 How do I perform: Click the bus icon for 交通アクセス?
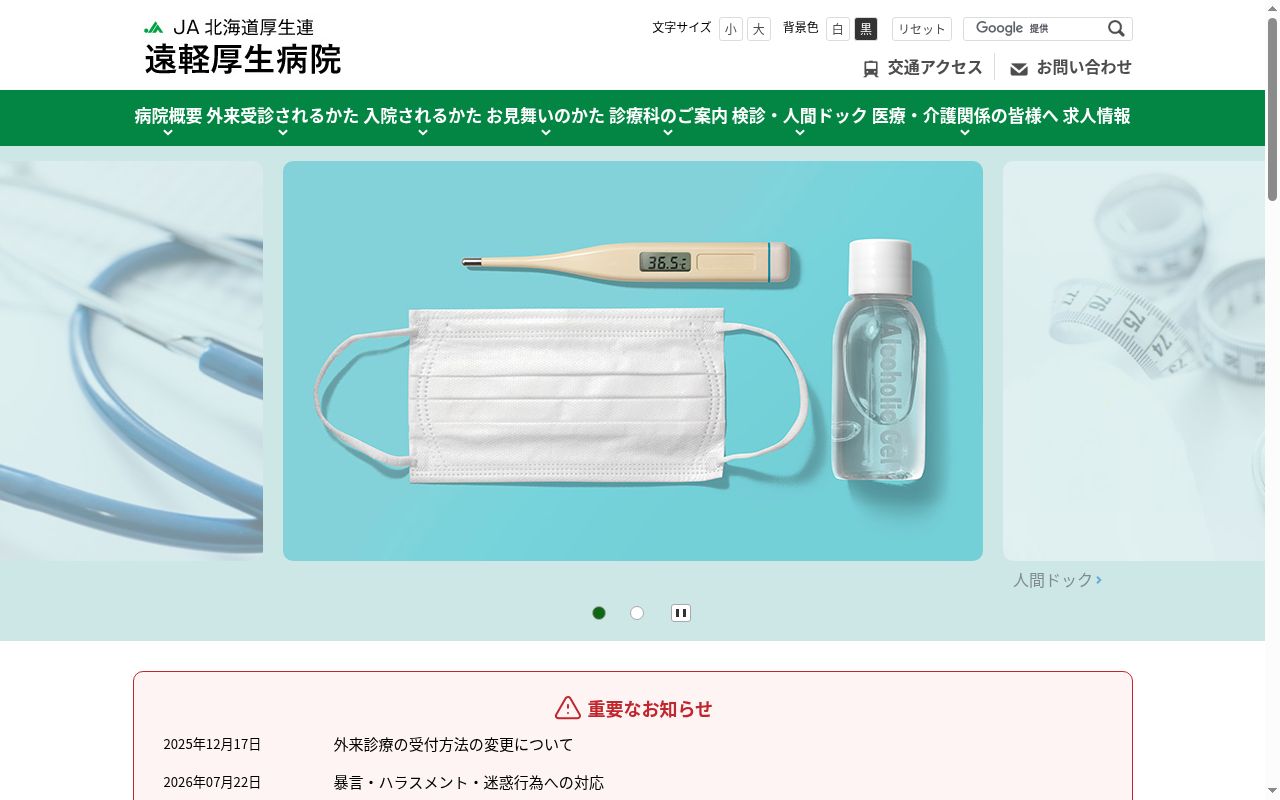point(871,68)
